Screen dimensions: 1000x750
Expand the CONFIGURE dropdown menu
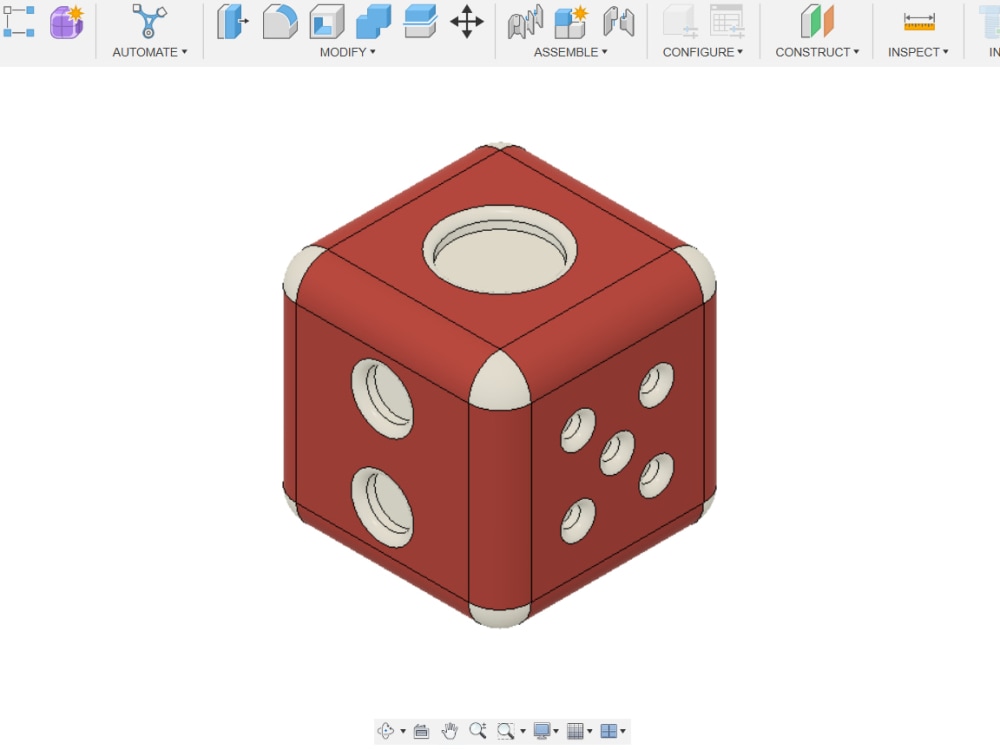click(703, 52)
